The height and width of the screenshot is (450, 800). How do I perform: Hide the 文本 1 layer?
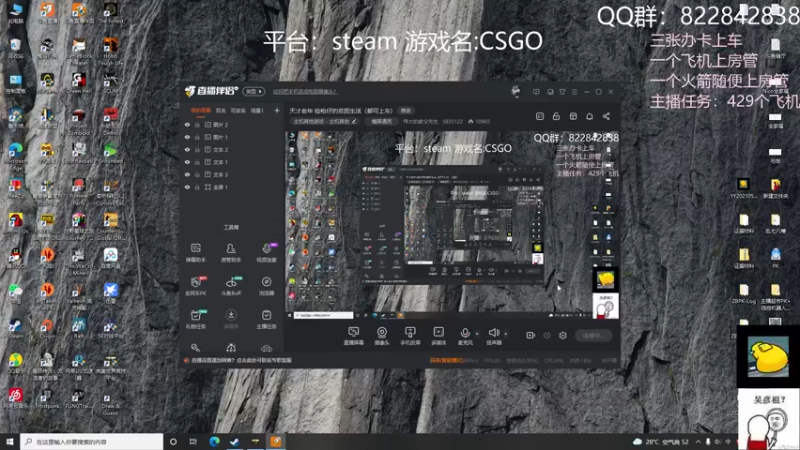pyautogui.click(x=187, y=162)
